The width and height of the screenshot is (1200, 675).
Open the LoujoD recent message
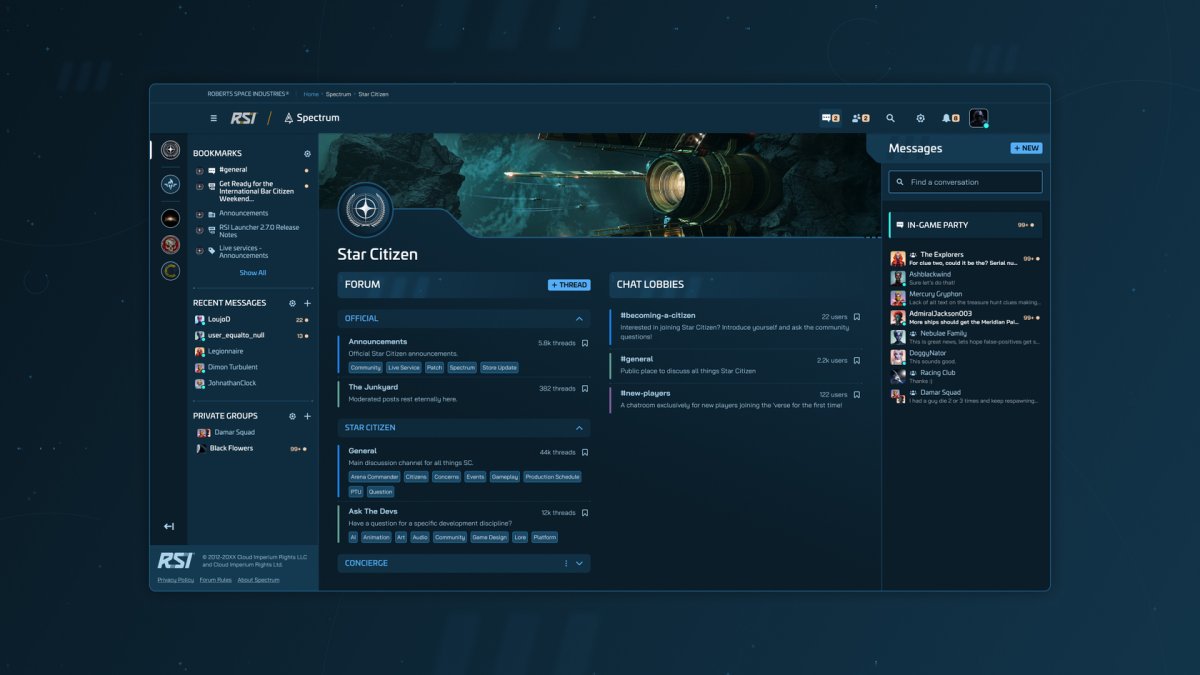point(251,319)
